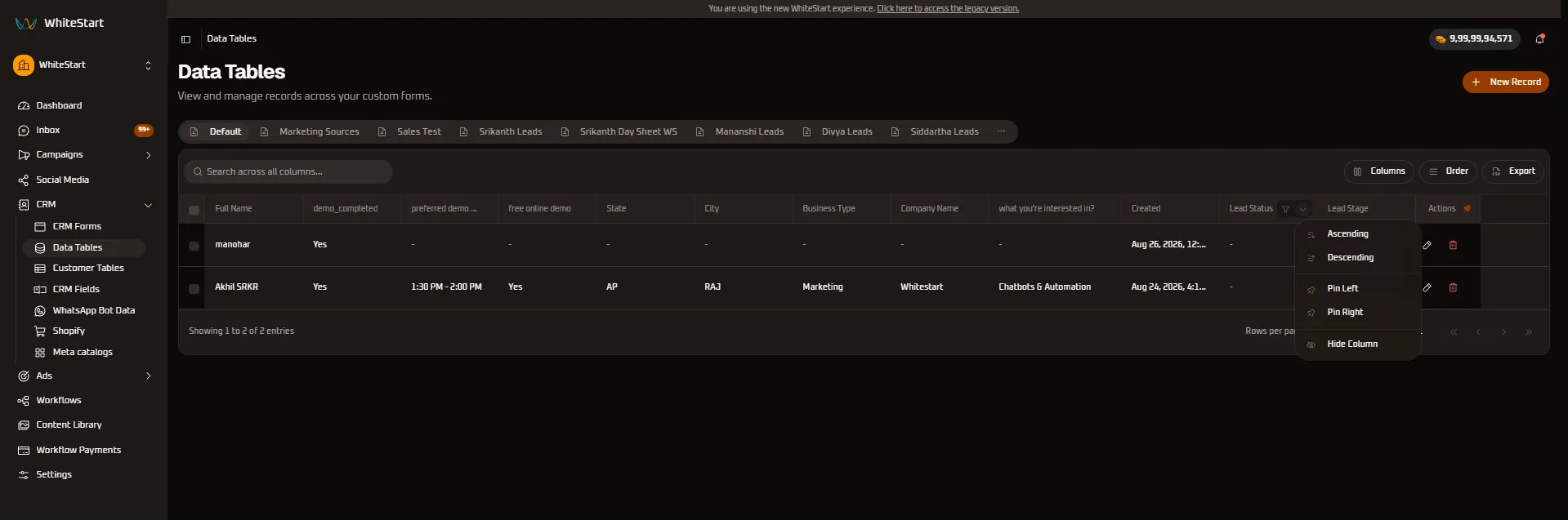Switch to the Sales Test tab
Screen dimensions: 1568x520
(x=409, y=131)
